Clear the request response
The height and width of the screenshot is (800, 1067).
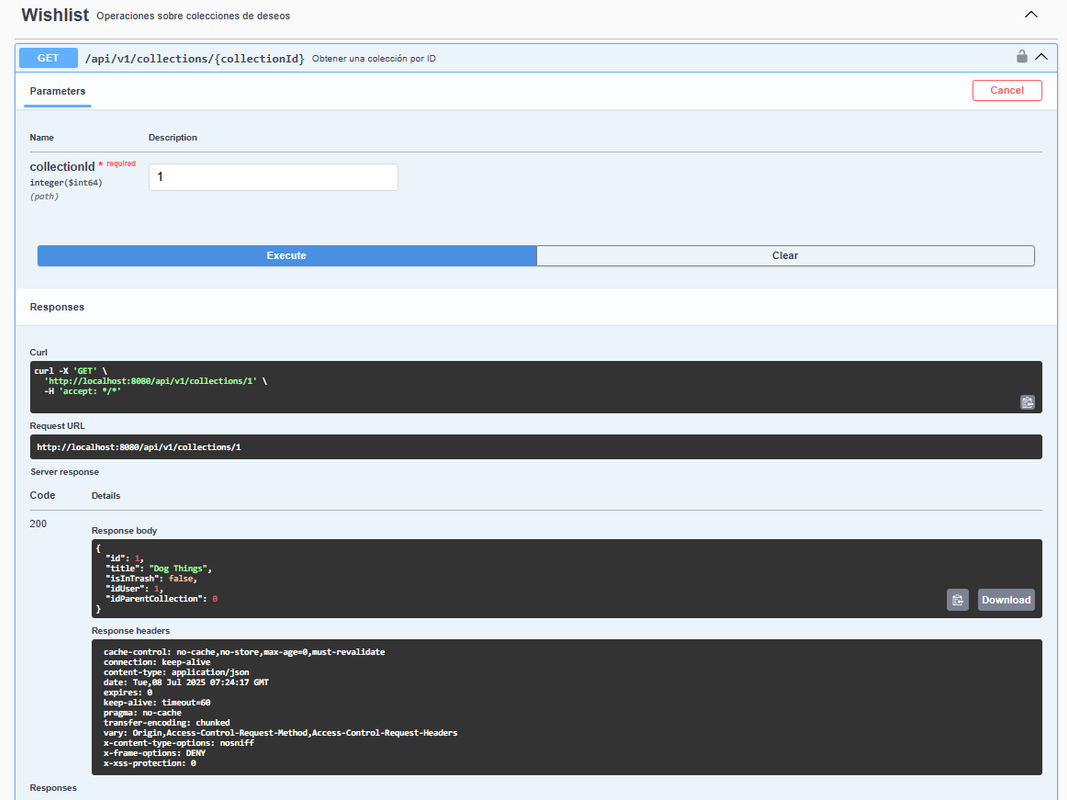pos(785,256)
